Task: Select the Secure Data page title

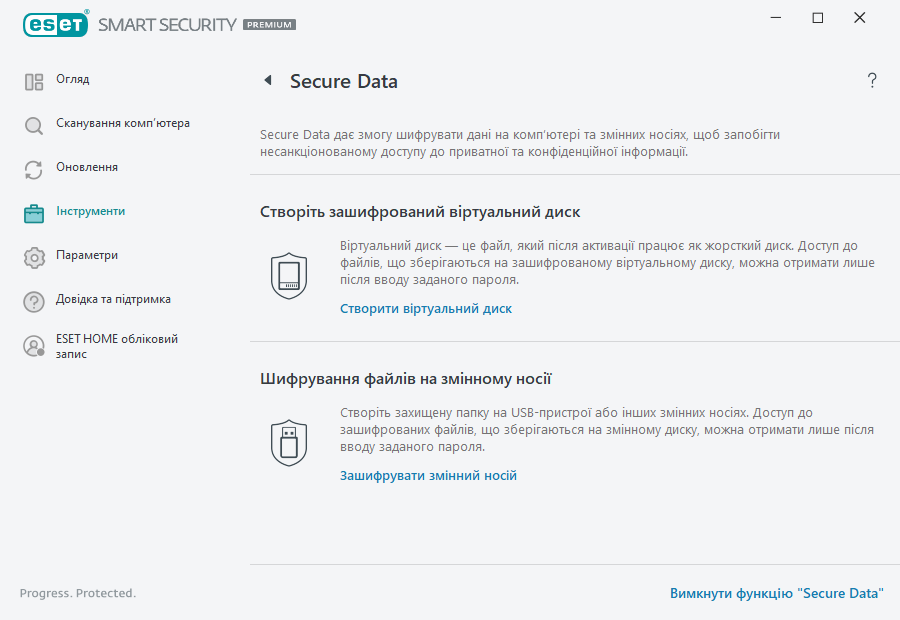Action: coord(345,81)
